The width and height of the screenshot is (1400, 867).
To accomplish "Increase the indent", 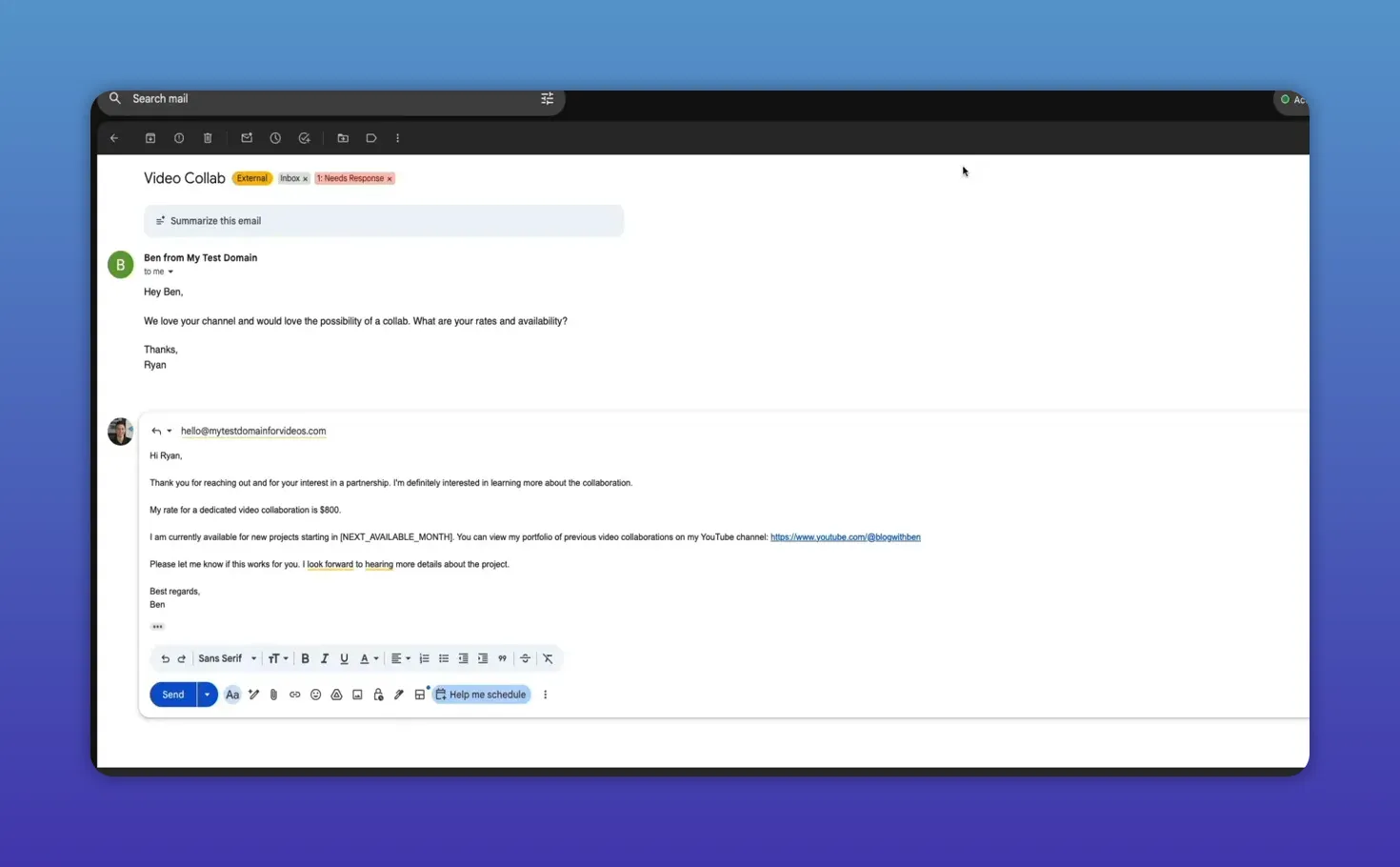I will click(x=483, y=658).
